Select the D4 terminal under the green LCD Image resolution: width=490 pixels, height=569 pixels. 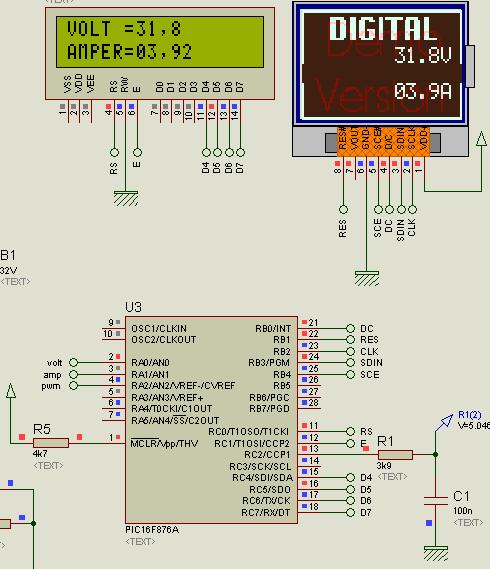206,152
